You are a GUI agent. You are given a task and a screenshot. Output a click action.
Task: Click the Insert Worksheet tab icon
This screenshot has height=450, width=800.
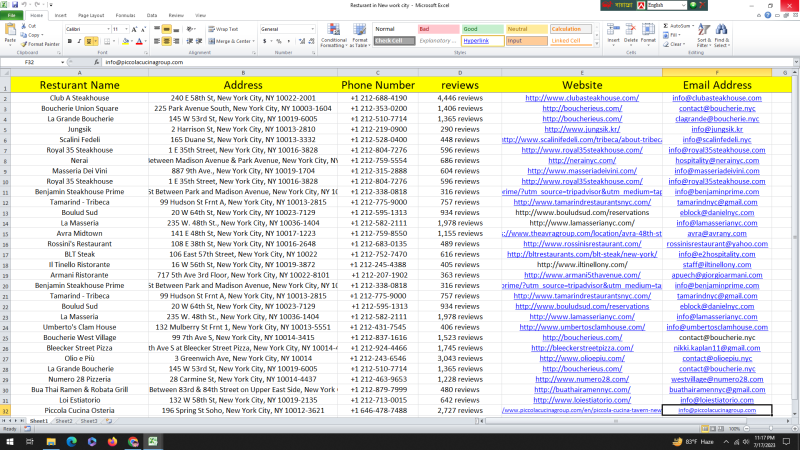(109, 421)
